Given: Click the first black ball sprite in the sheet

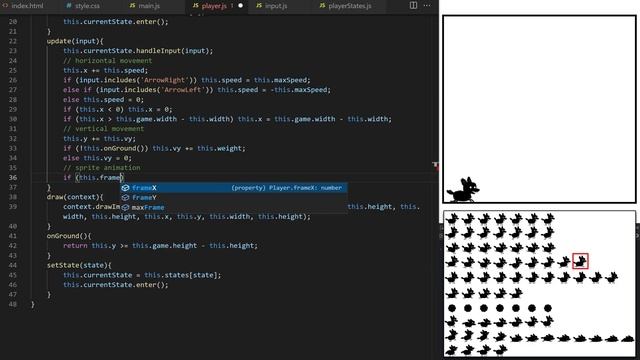Looking at the screenshot, I should coord(451,308).
